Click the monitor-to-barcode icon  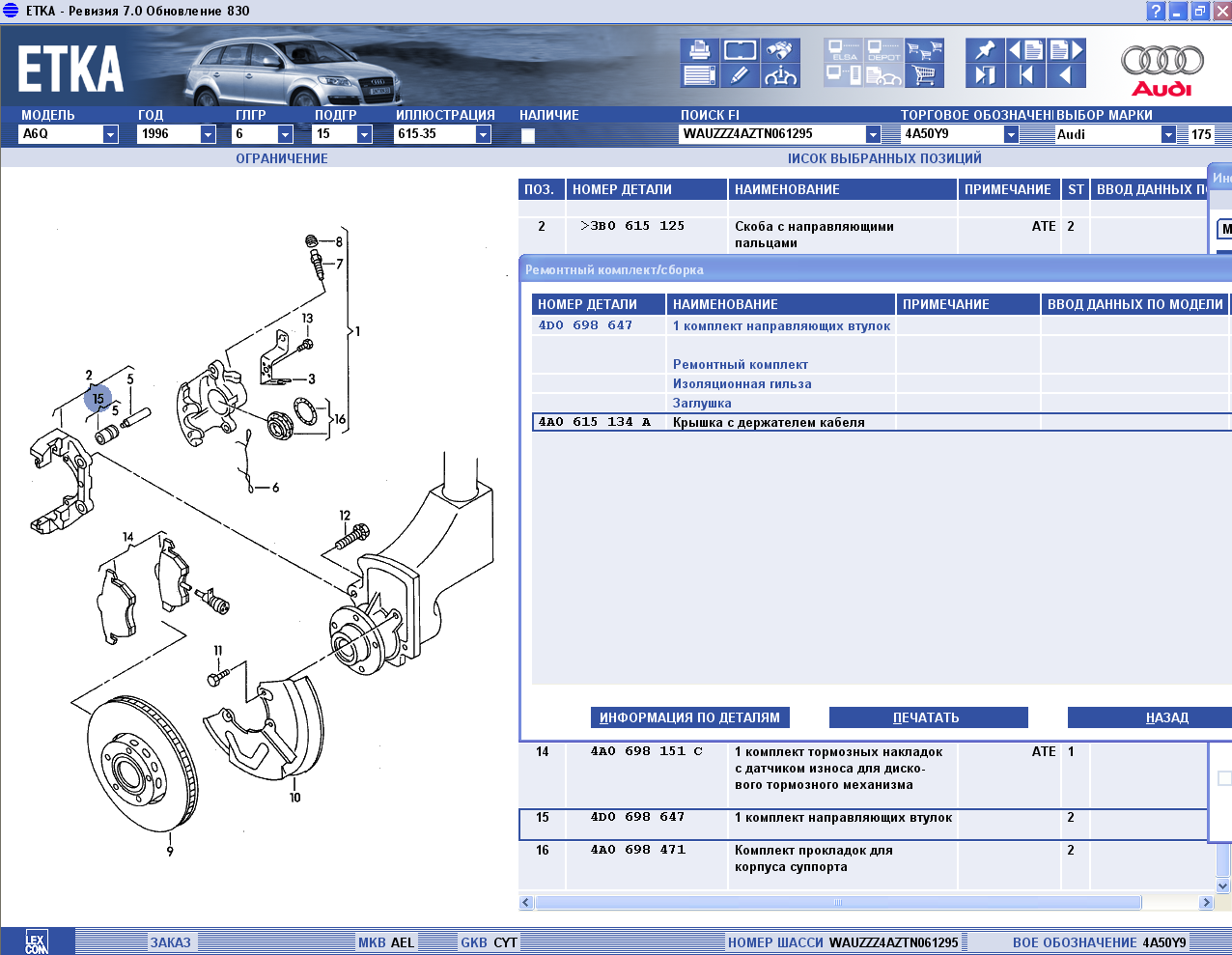click(x=844, y=75)
